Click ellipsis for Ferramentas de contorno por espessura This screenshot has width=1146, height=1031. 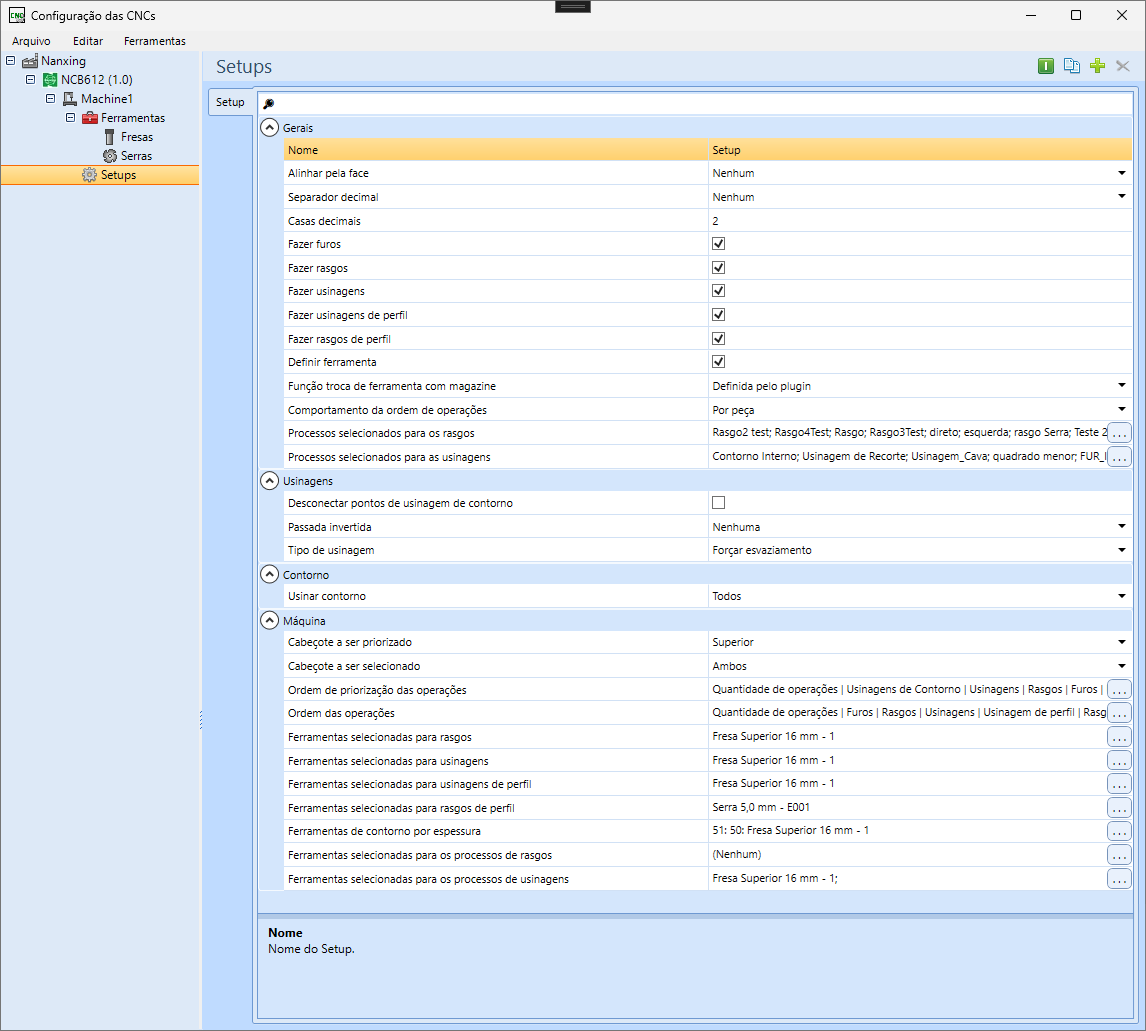pyautogui.click(x=1119, y=831)
